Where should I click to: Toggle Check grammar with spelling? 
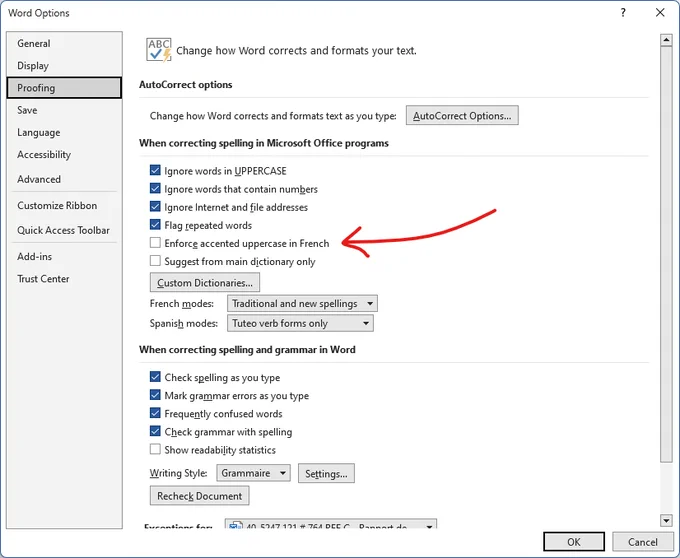pos(155,431)
